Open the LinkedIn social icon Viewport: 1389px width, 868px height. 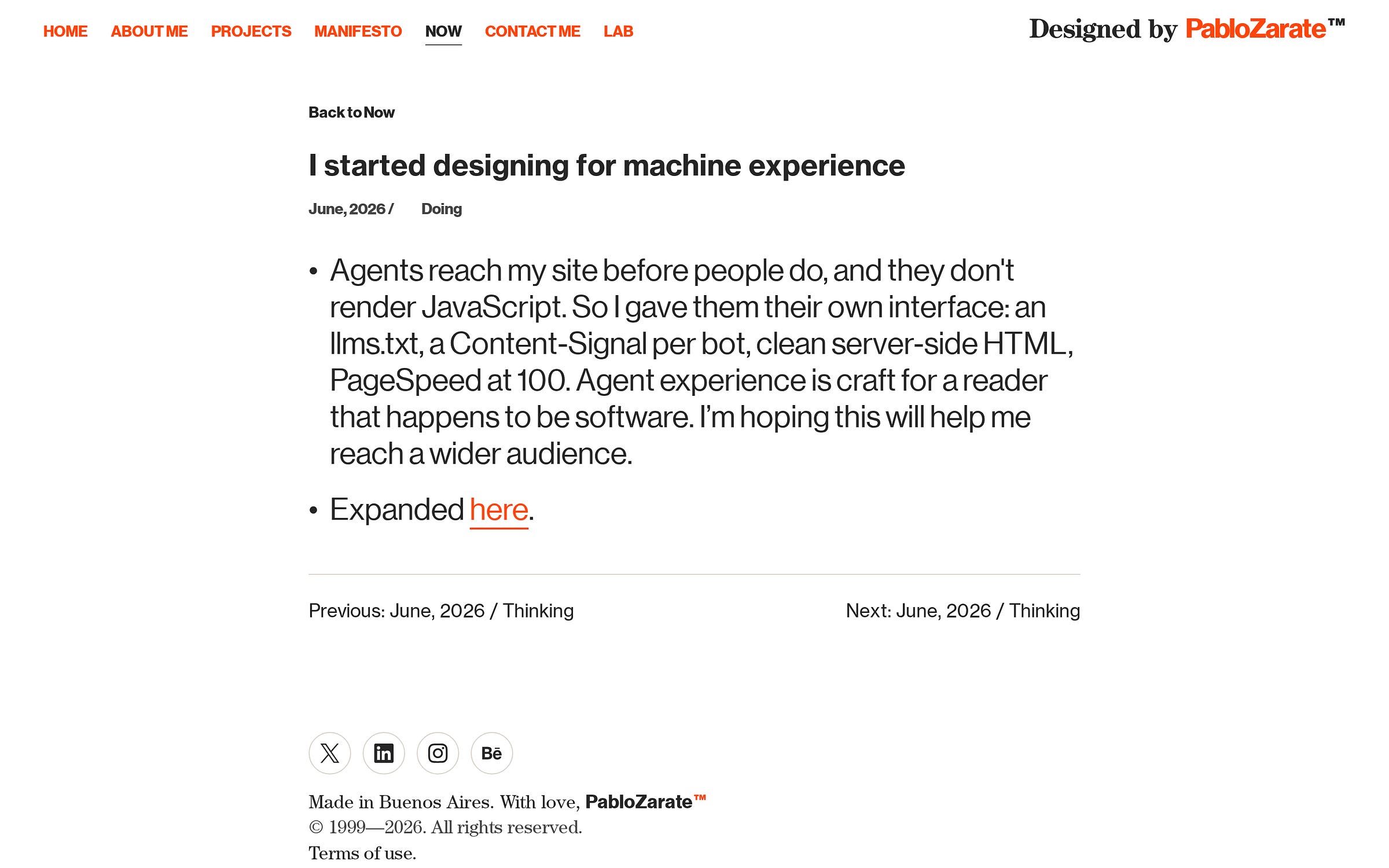pyautogui.click(x=384, y=753)
